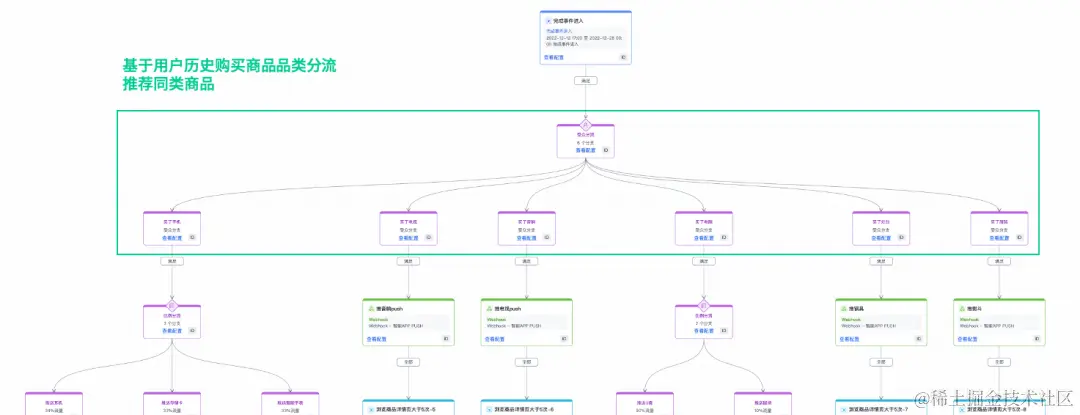Select the 34%流量 split branch node
Viewport: 1080px width, 415px height.
point(54,404)
